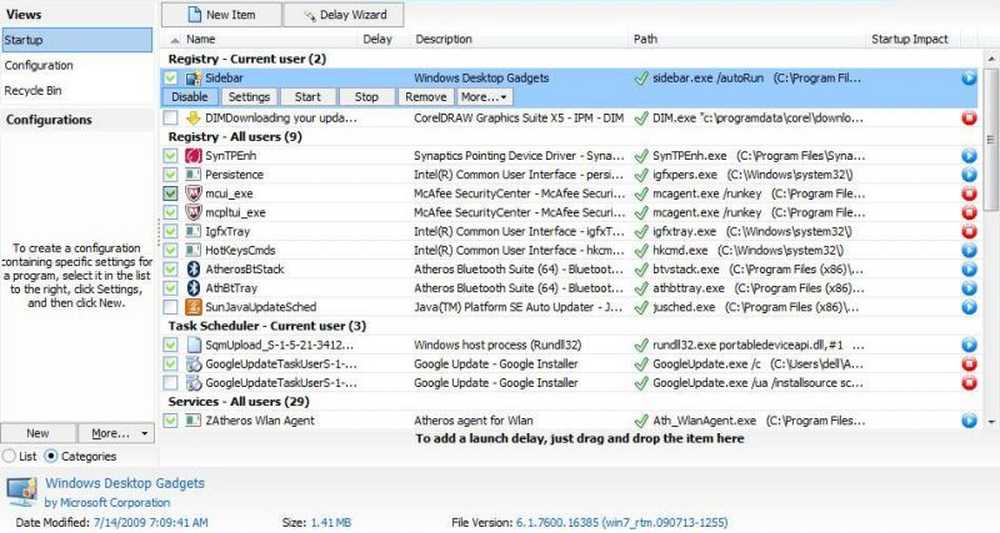Click blue startup impact icon for AthBtTray
1000x533 pixels.
(969, 288)
